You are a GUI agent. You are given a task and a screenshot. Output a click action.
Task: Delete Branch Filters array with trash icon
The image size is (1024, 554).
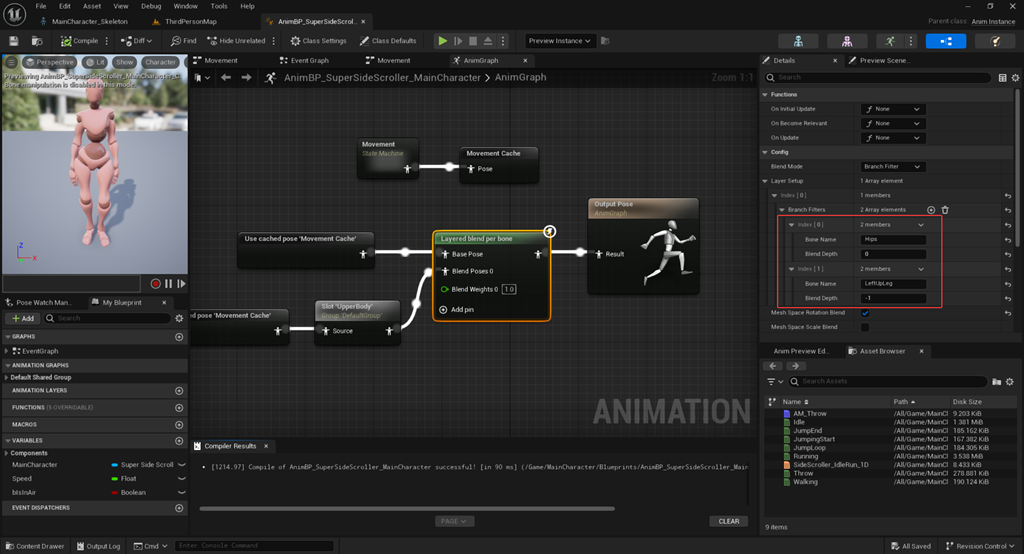(x=945, y=210)
